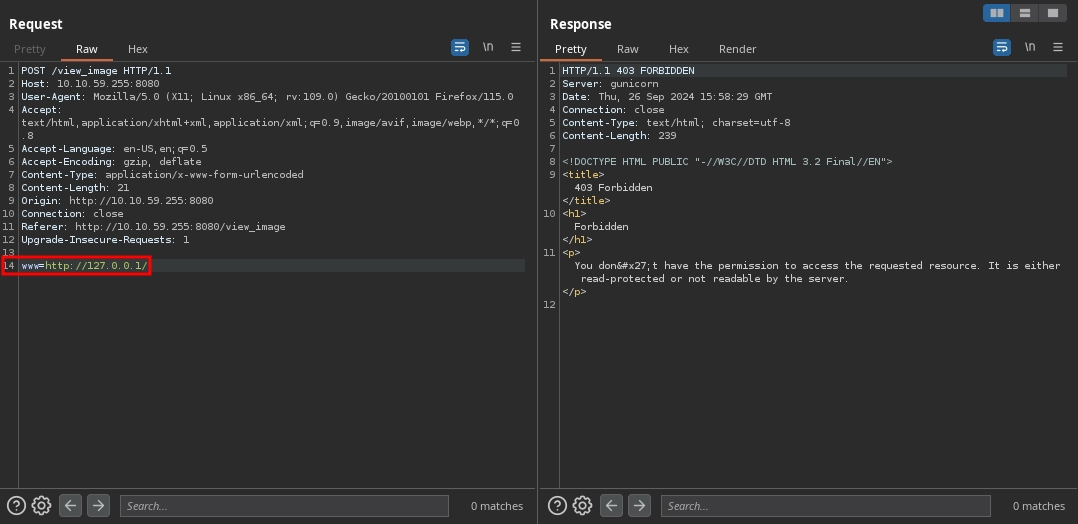Go to next match in Response search

coord(639,506)
